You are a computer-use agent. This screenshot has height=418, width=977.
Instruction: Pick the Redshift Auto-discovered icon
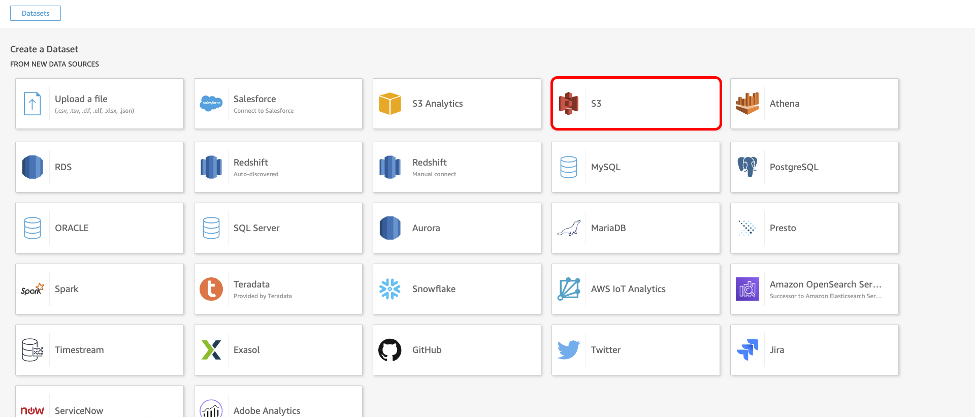pos(211,167)
